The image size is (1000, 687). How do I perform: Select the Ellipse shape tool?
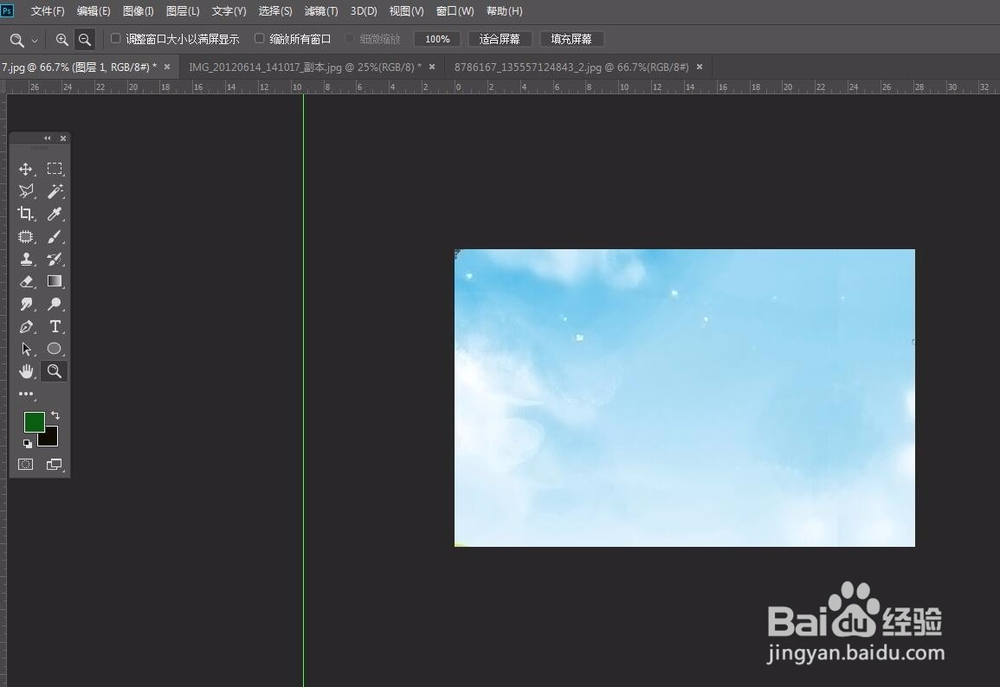point(55,348)
